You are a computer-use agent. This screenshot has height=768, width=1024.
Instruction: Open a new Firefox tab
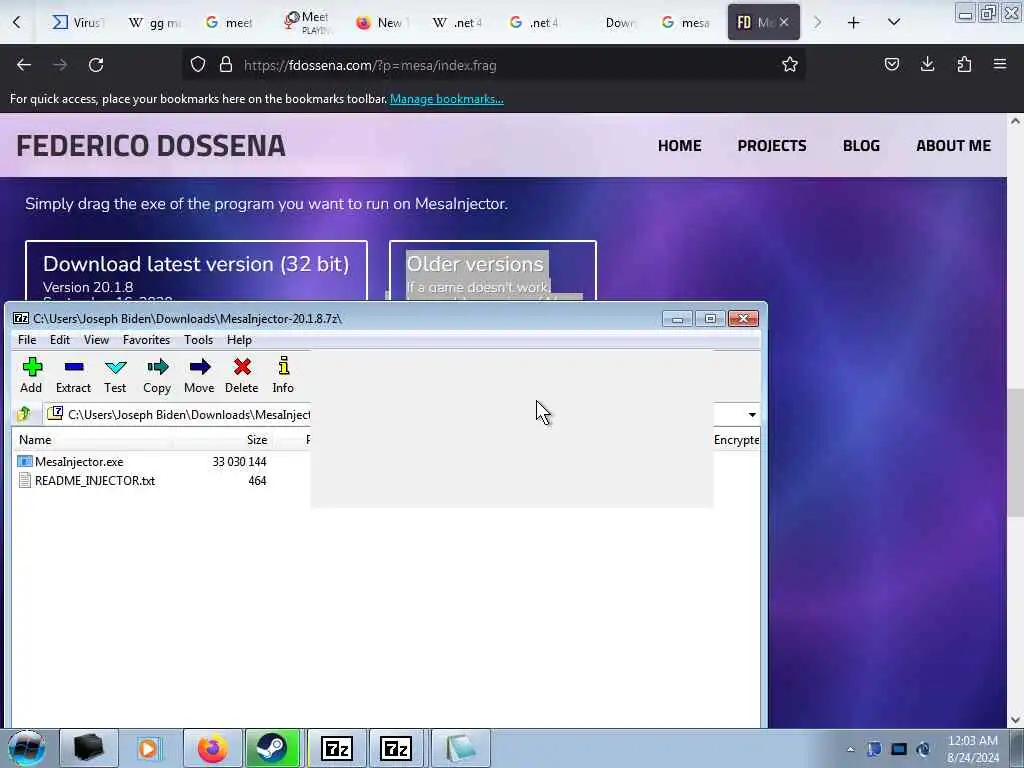coord(854,23)
